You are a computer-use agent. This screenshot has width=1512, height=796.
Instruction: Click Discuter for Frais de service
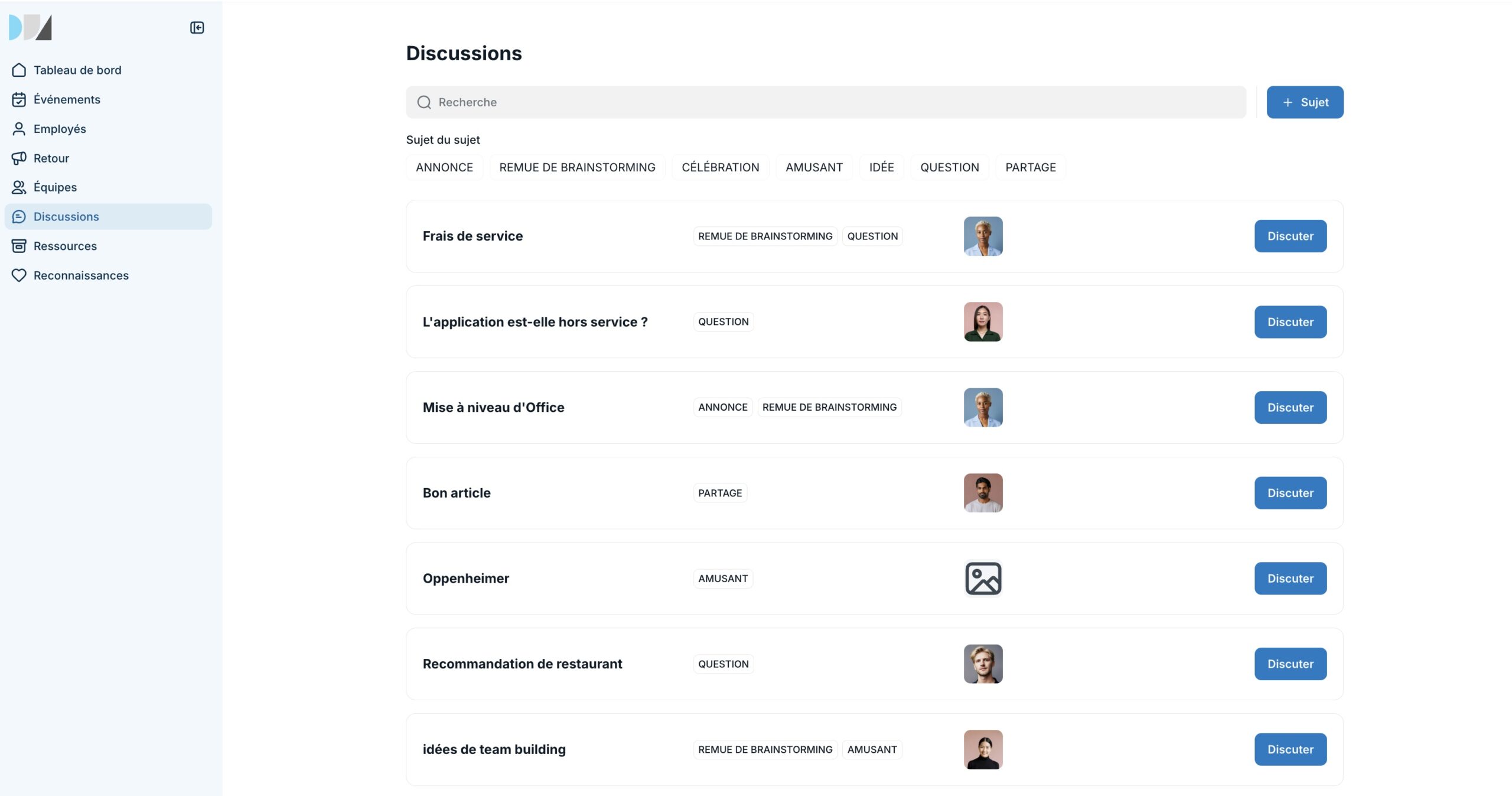click(1290, 236)
